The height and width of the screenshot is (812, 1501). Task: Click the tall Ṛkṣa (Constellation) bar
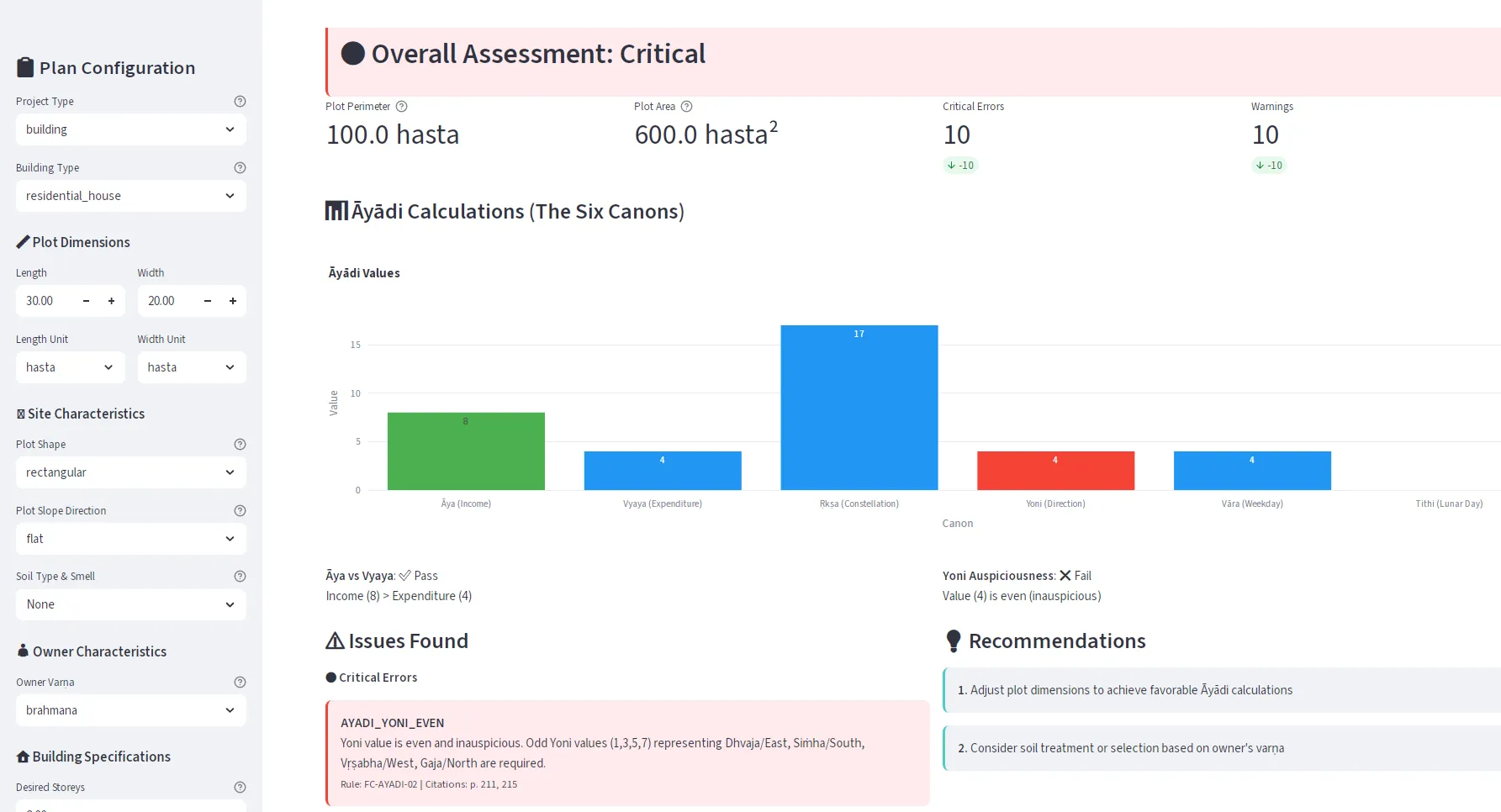pyautogui.click(x=859, y=408)
